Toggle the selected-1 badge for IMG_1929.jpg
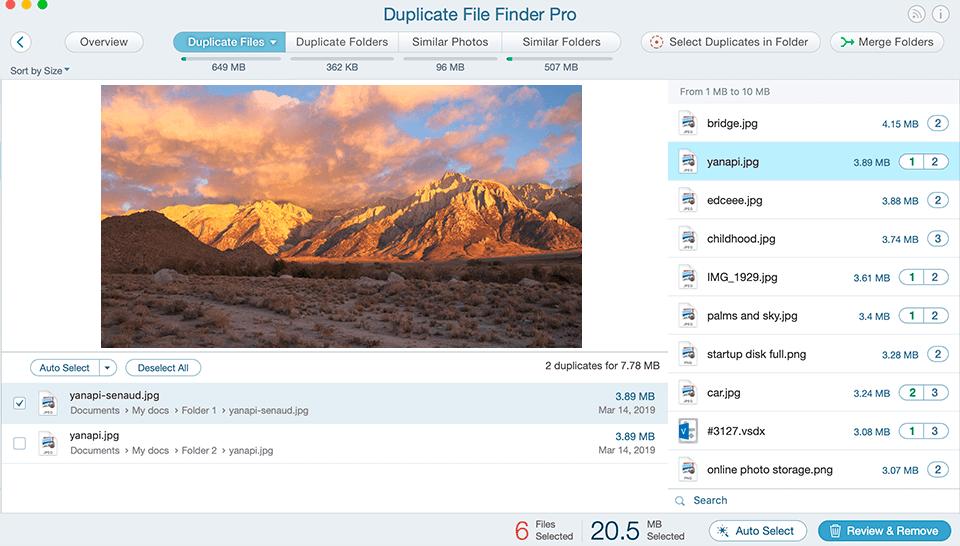Image resolution: width=960 pixels, height=546 pixels. pos(912,277)
